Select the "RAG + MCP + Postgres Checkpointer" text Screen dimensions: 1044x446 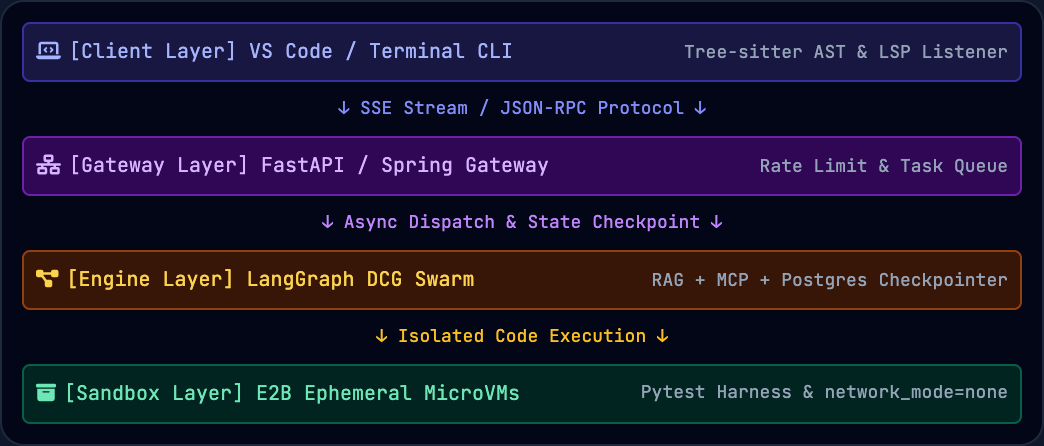pos(830,280)
